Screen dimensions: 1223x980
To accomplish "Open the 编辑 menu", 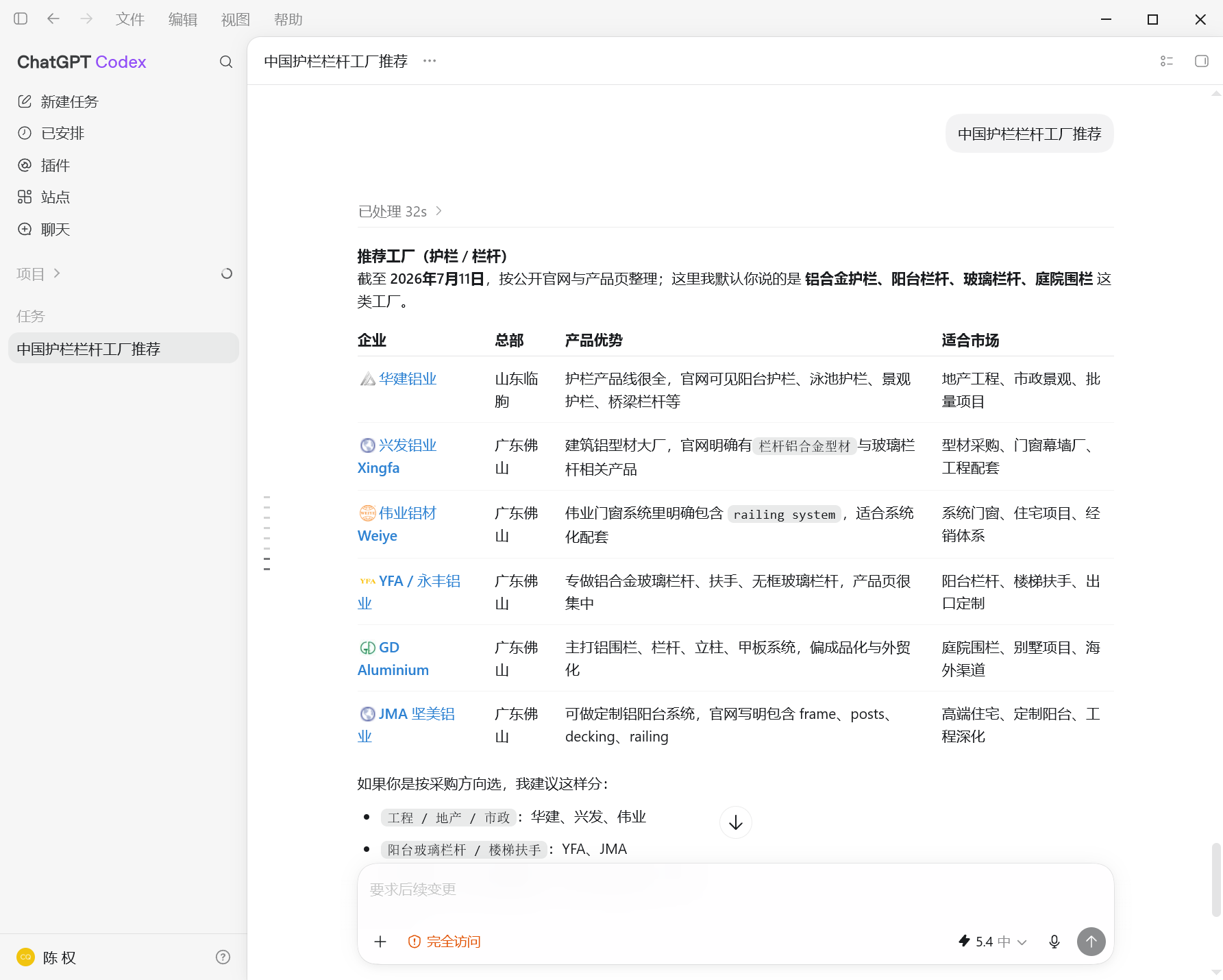I will tap(182, 19).
